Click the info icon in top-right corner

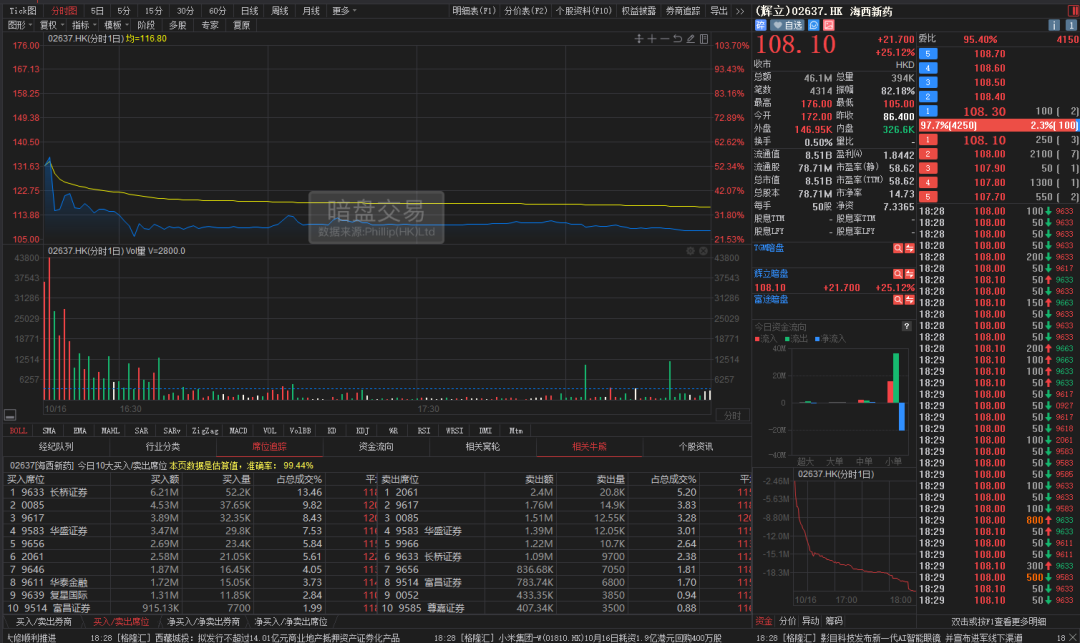1054,26
